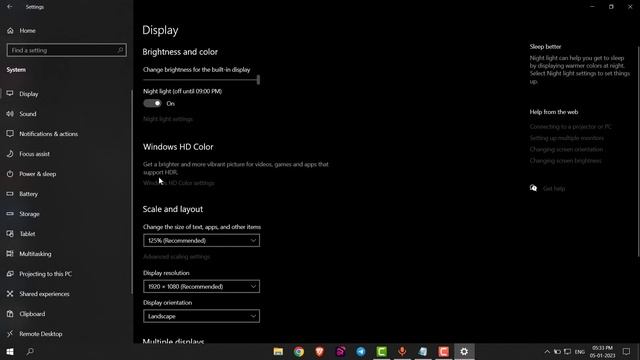Image resolution: width=640 pixels, height=360 pixels.
Task: Click the Clipboard icon in sidebar
Action: [10, 314]
